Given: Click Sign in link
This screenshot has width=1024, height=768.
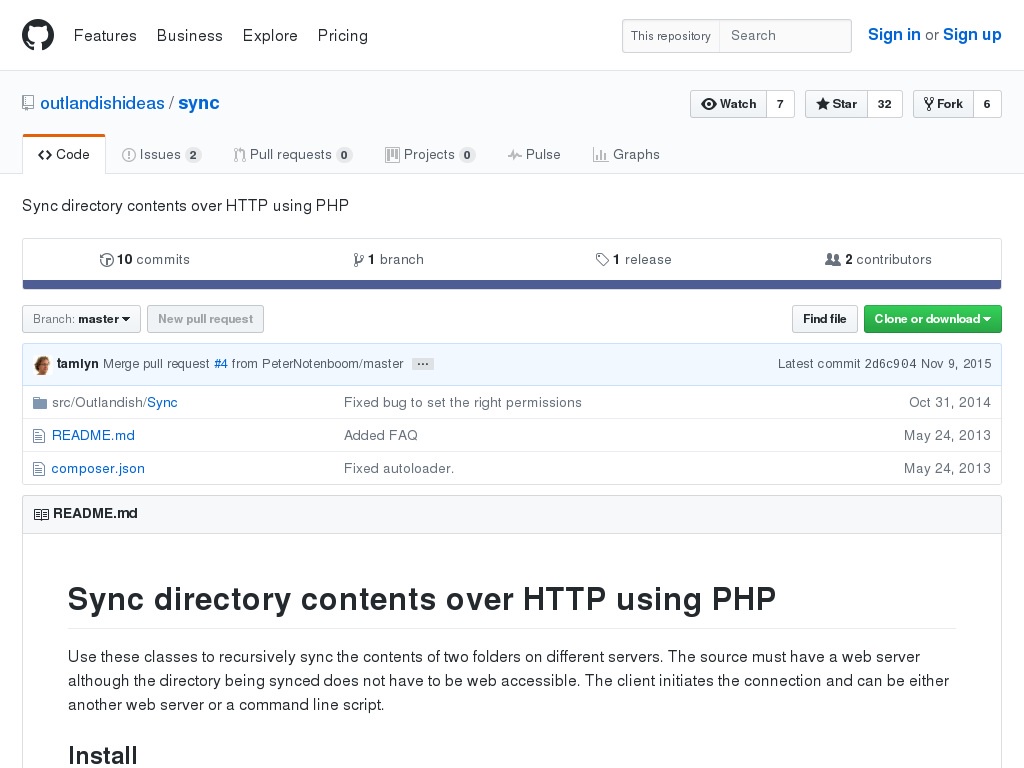Looking at the screenshot, I should pyautogui.click(x=894, y=35).
